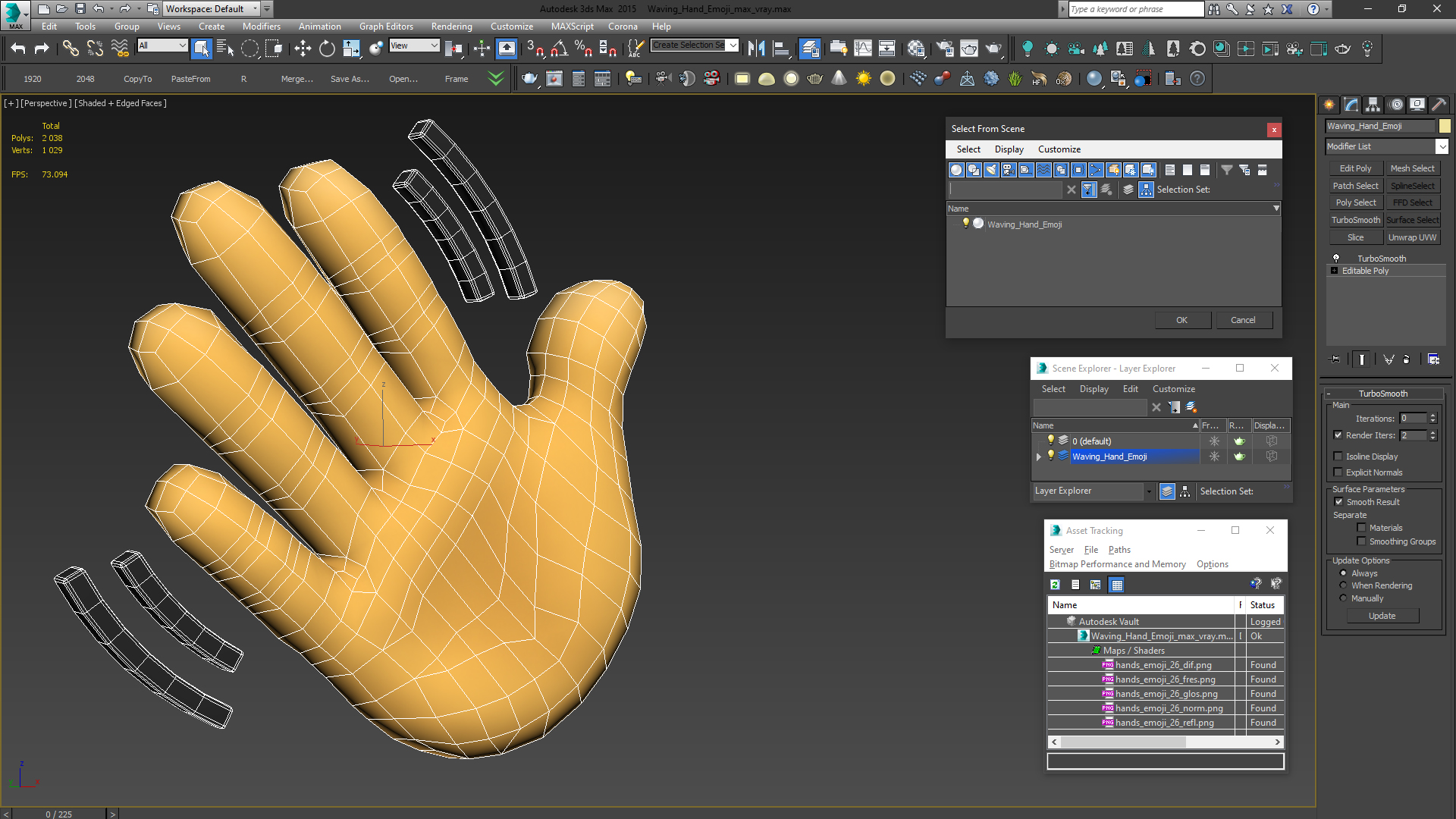This screenshot has width=1456, height=819.
Task: Select the Unlink Selection tool
Action: pos(95,49)
